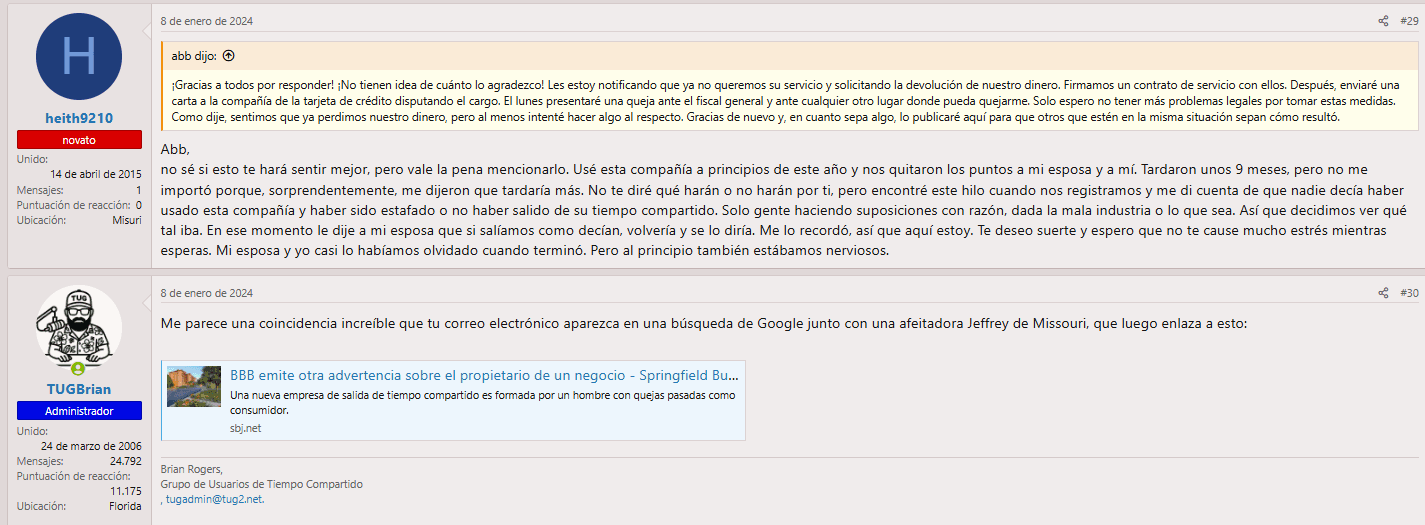Screen dimensions: 1425x525
Task: Click the "abb dijo:" quote header
Action: (x=194, y=56)
